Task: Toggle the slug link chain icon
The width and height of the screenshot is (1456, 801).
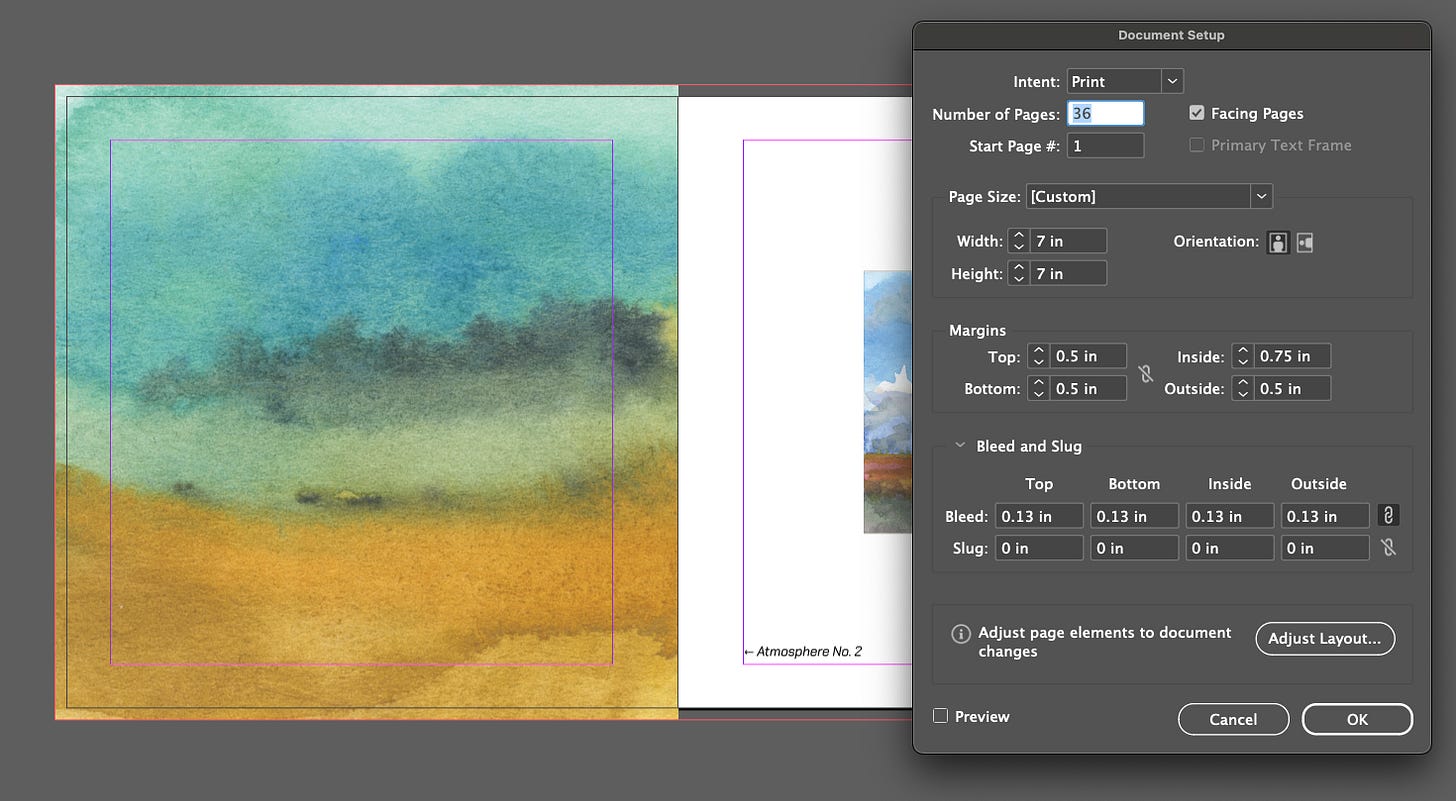Action: [x=1388, y=548]
